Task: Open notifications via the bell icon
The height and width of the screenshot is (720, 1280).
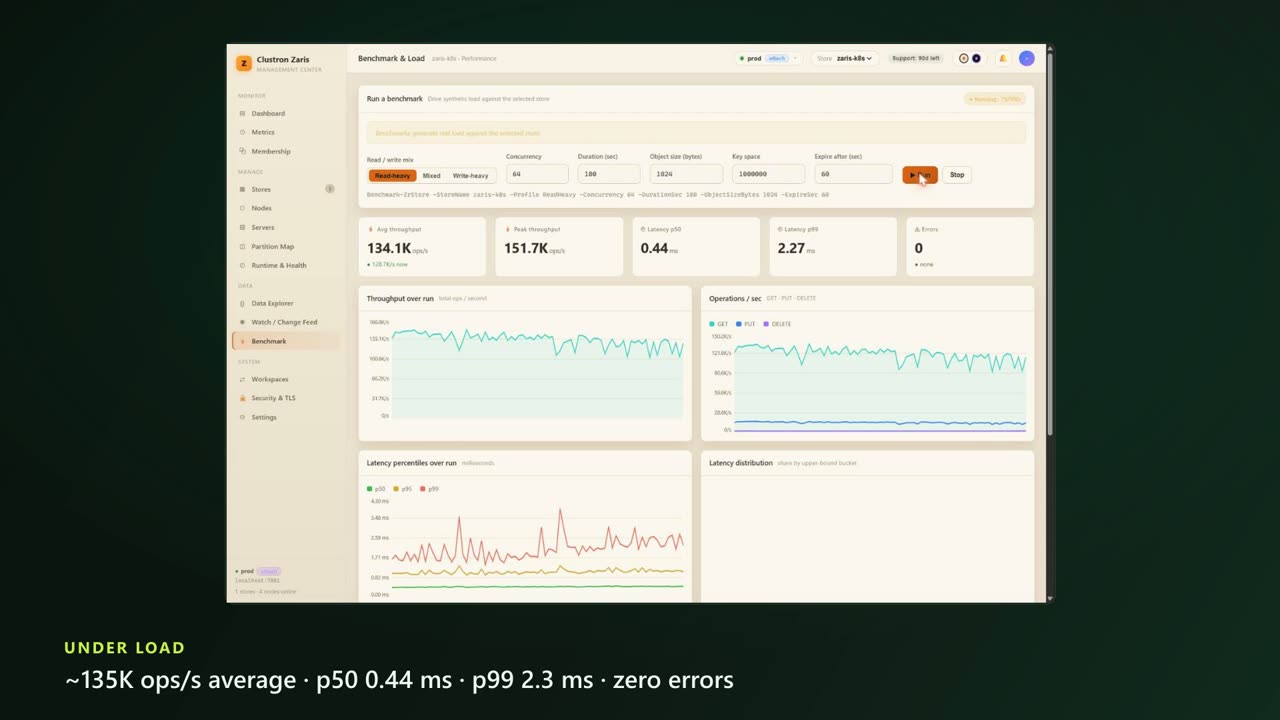Action: point(1003,58)
